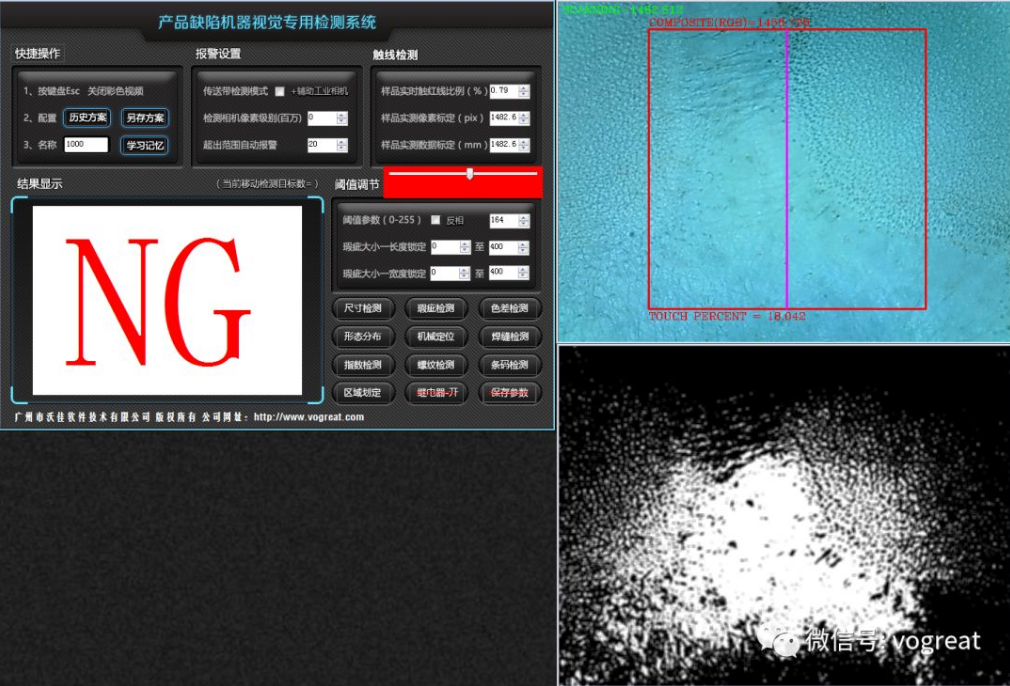Increase the threshold value 164 with up arrow

[x=523, y=217]
